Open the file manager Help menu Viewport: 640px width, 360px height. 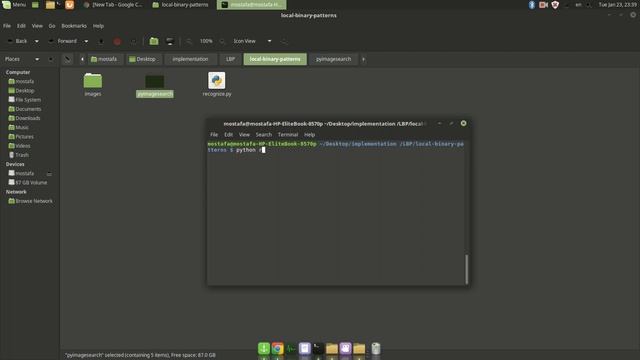[x=98, y=26]
